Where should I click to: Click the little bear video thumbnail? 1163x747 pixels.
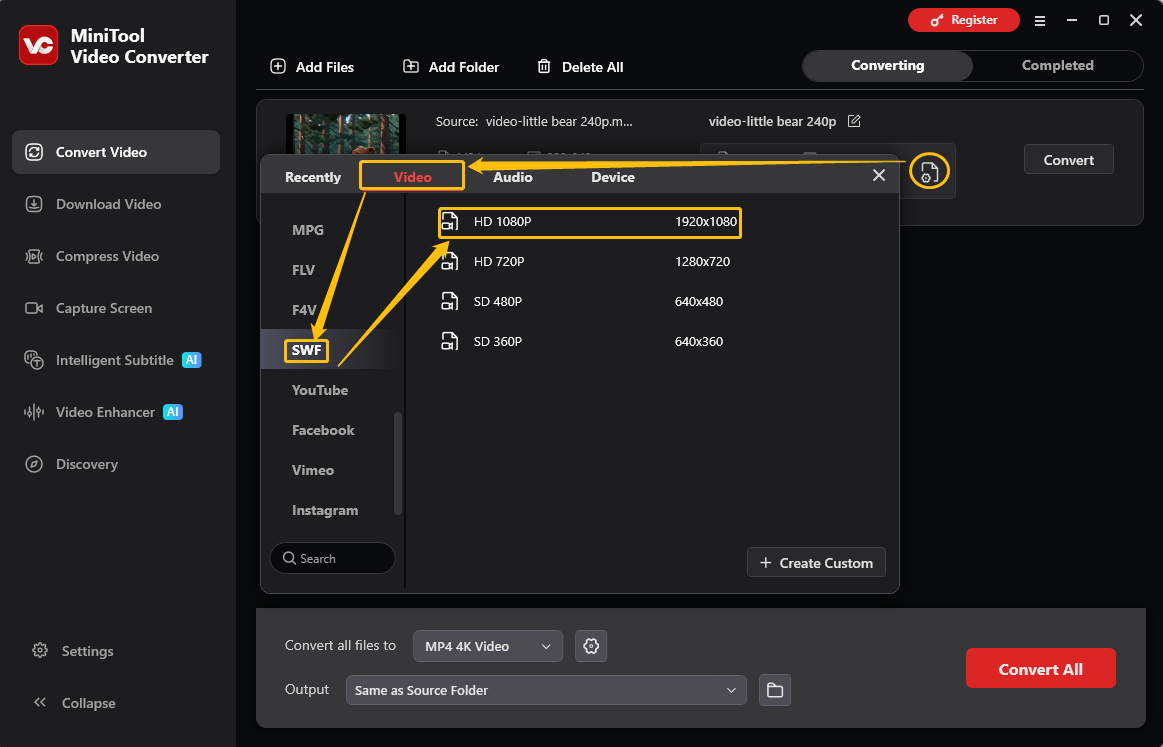346,134
